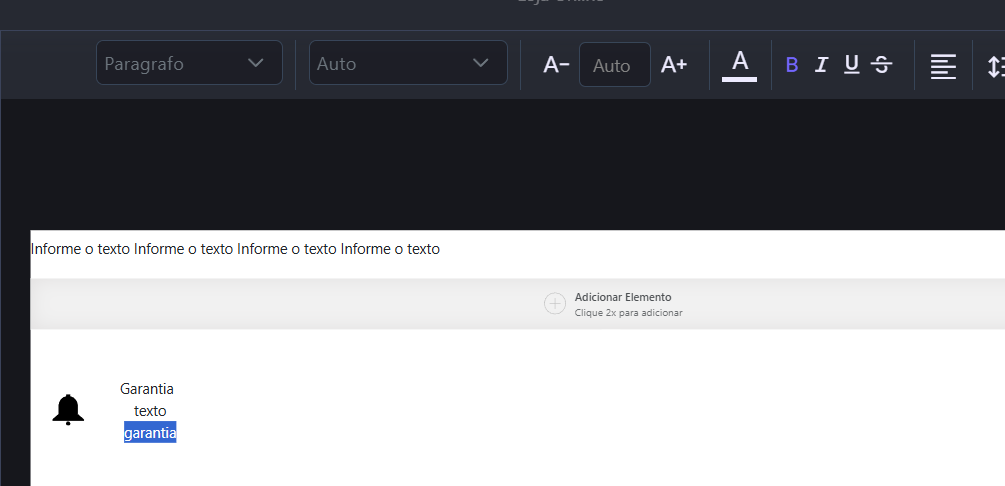This screenshot has height=486, width=1005.
Task: Decrease font size with A- button
Action: [556, 65]
